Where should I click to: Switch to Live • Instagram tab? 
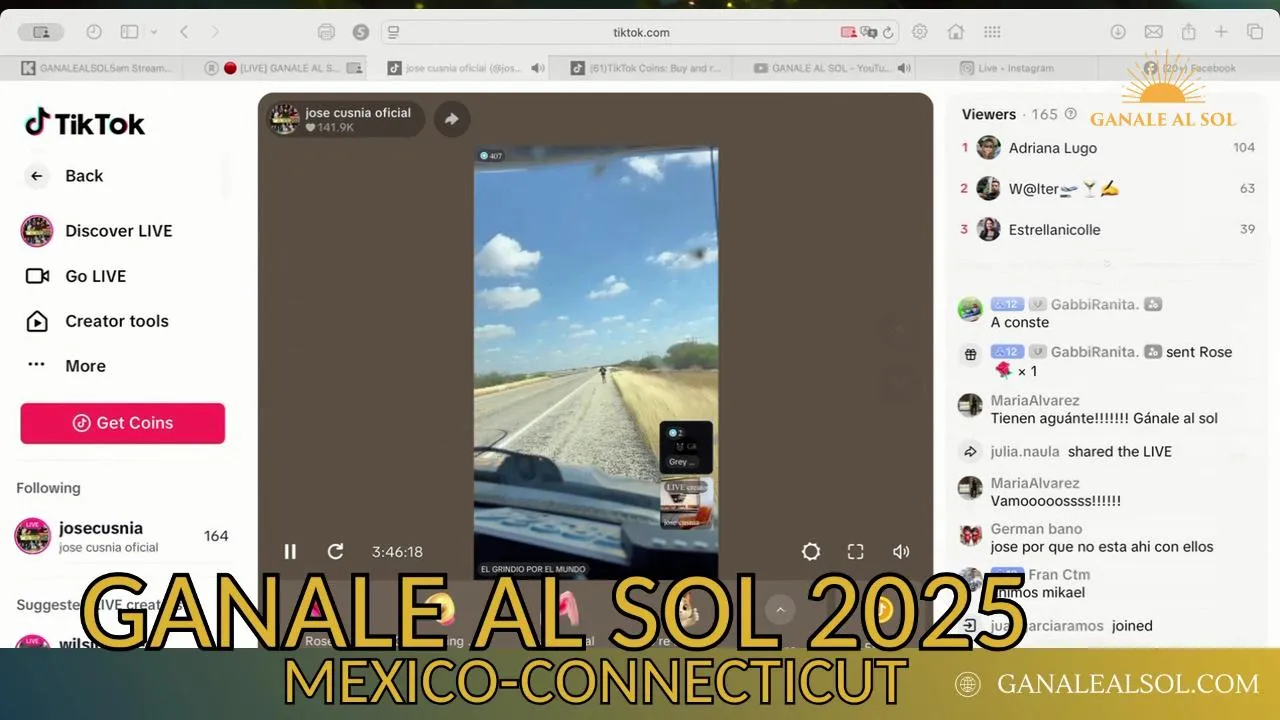pyautogui.click(x=1006, y=68)
